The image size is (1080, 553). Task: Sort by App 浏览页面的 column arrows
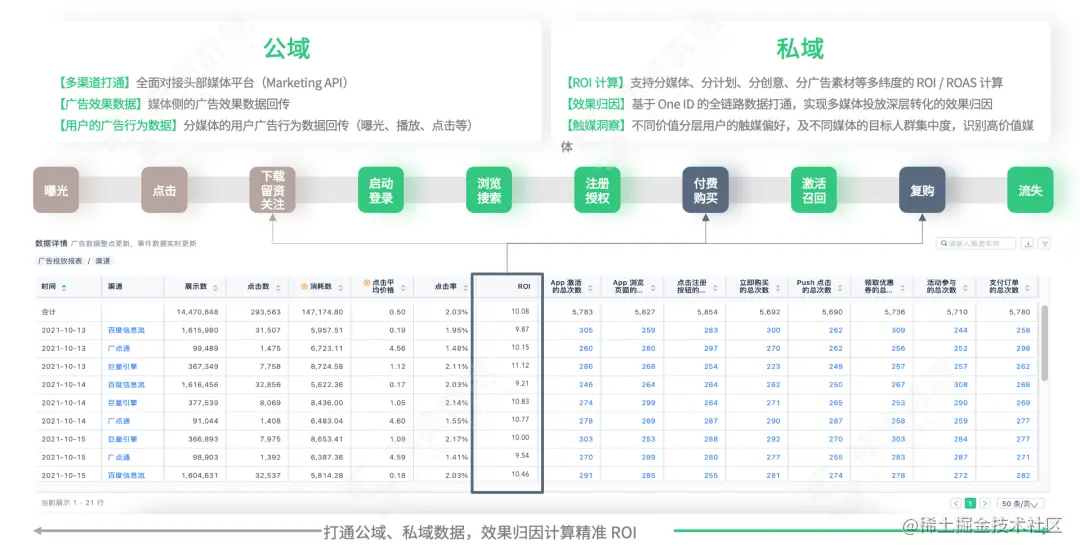coord(653,287)
